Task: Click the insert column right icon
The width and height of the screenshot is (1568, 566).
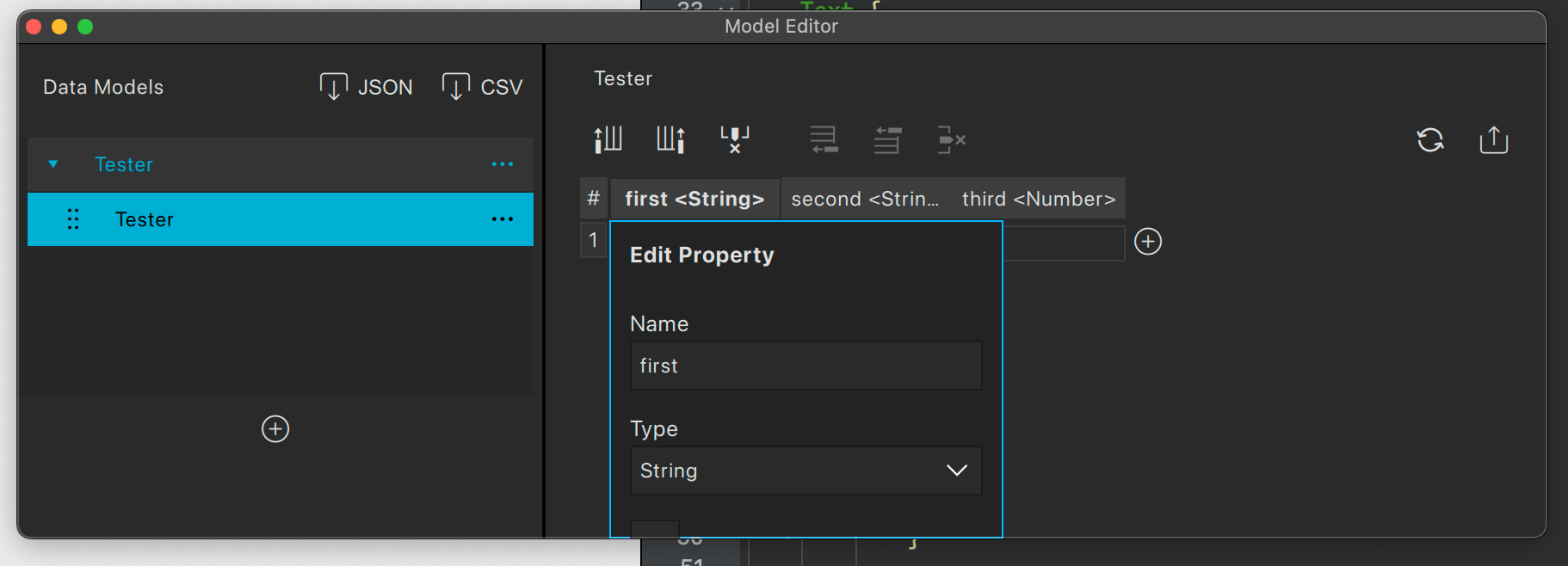Action: tap(671, 139)
